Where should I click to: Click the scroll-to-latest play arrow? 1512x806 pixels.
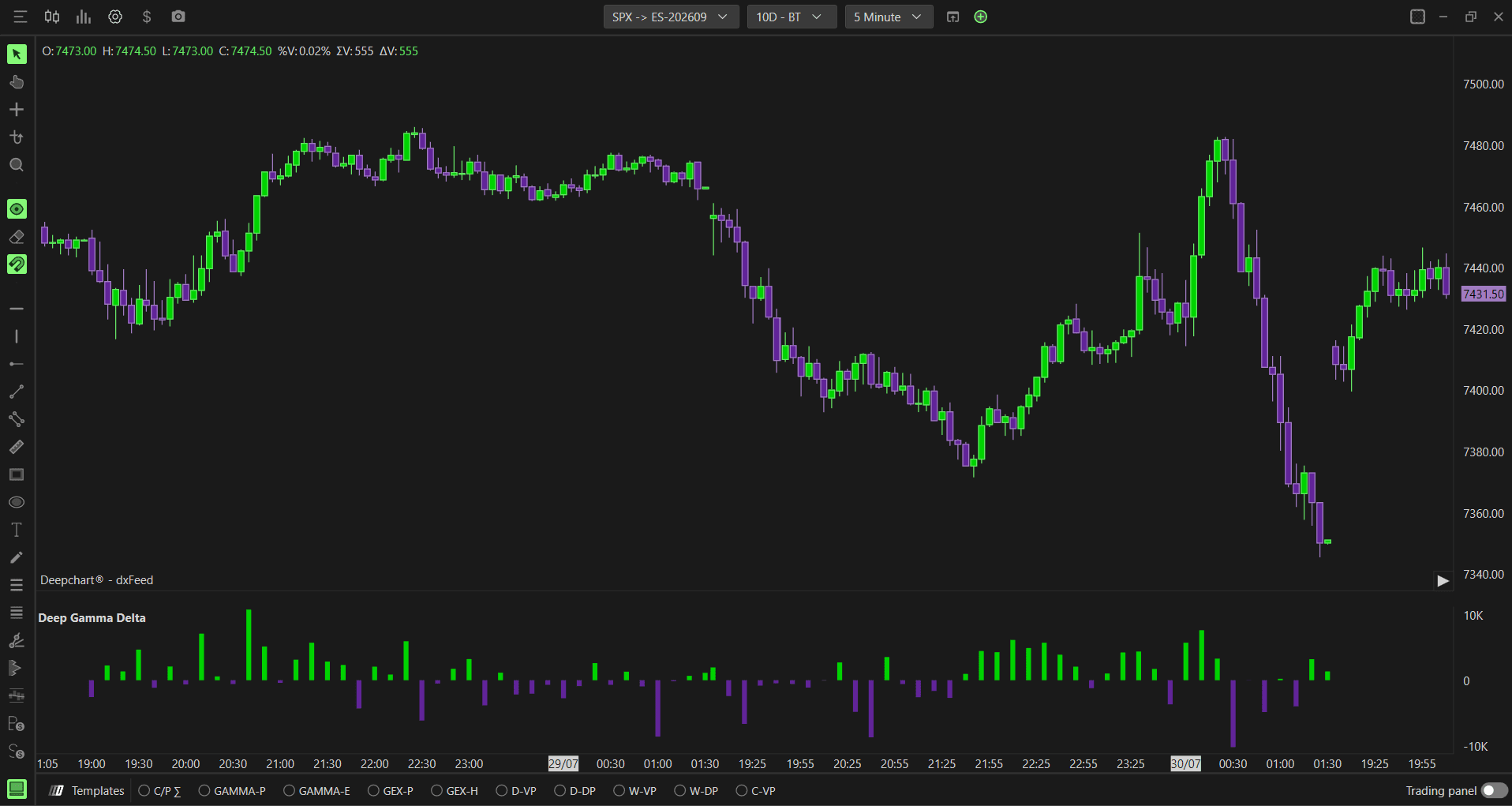[x=1443, y=581]
